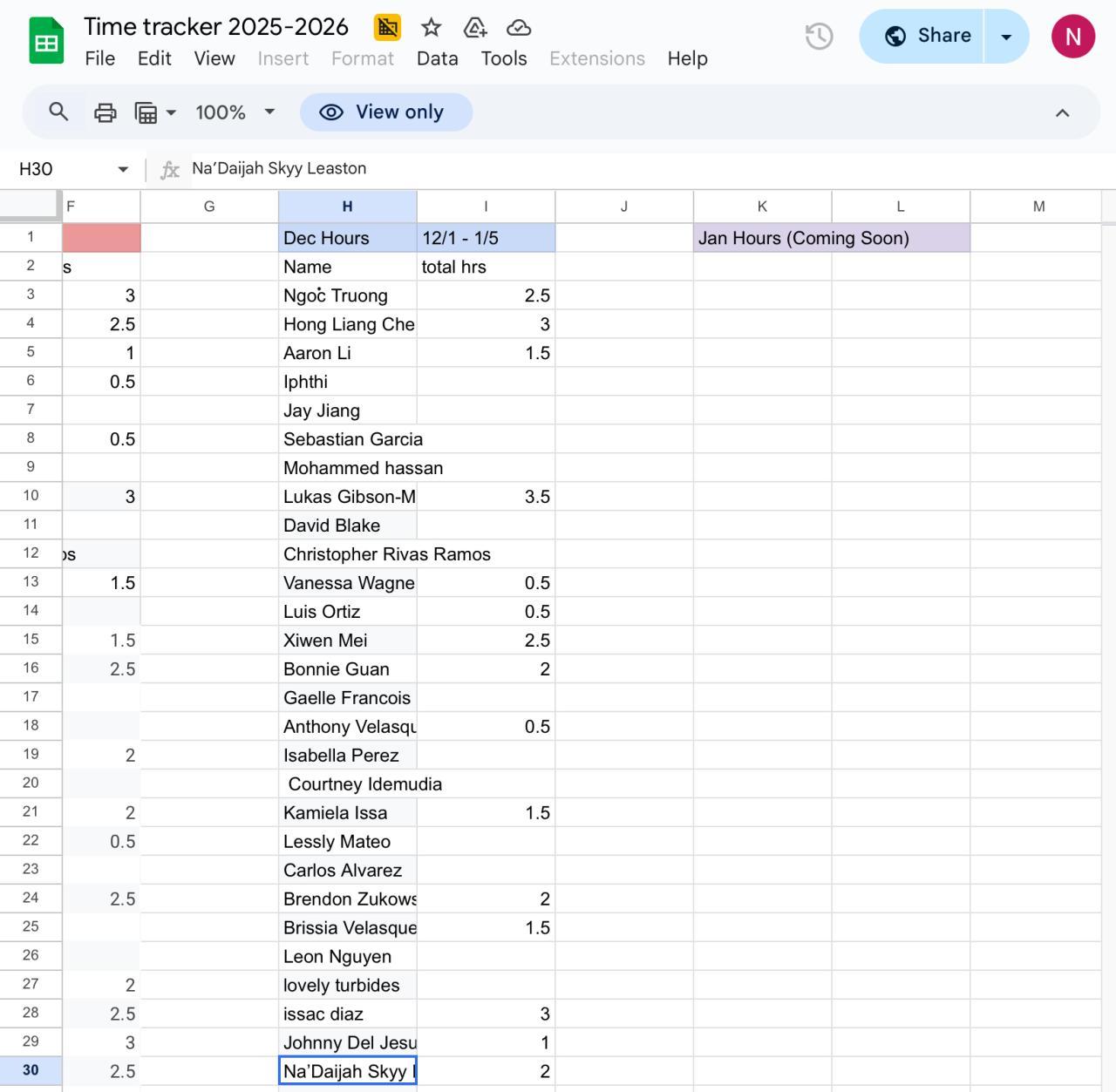
Task: Click the move to Drive folder icon
Action: pyautogui.click(x=474, y=28)
